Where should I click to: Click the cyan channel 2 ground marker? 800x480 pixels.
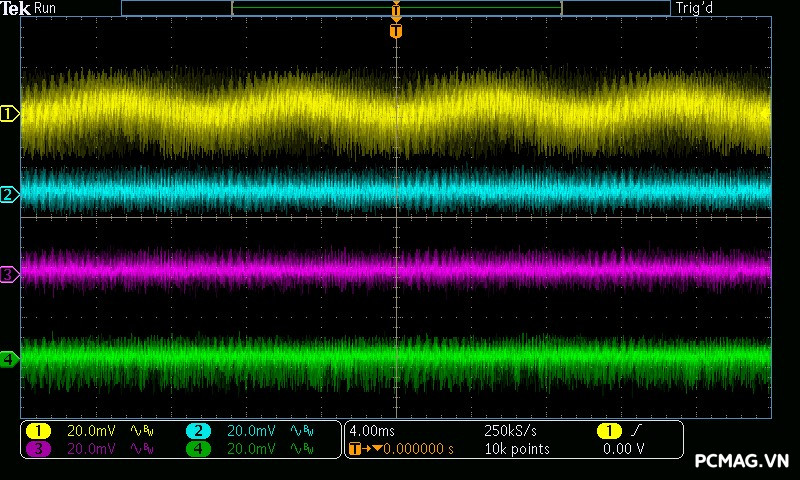[9, 194]
